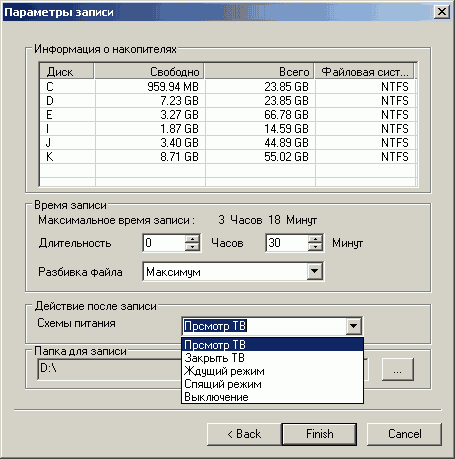455x459 pixels.
Task: Go to previous step with '< Back'
Action: (x=244, y=434)
